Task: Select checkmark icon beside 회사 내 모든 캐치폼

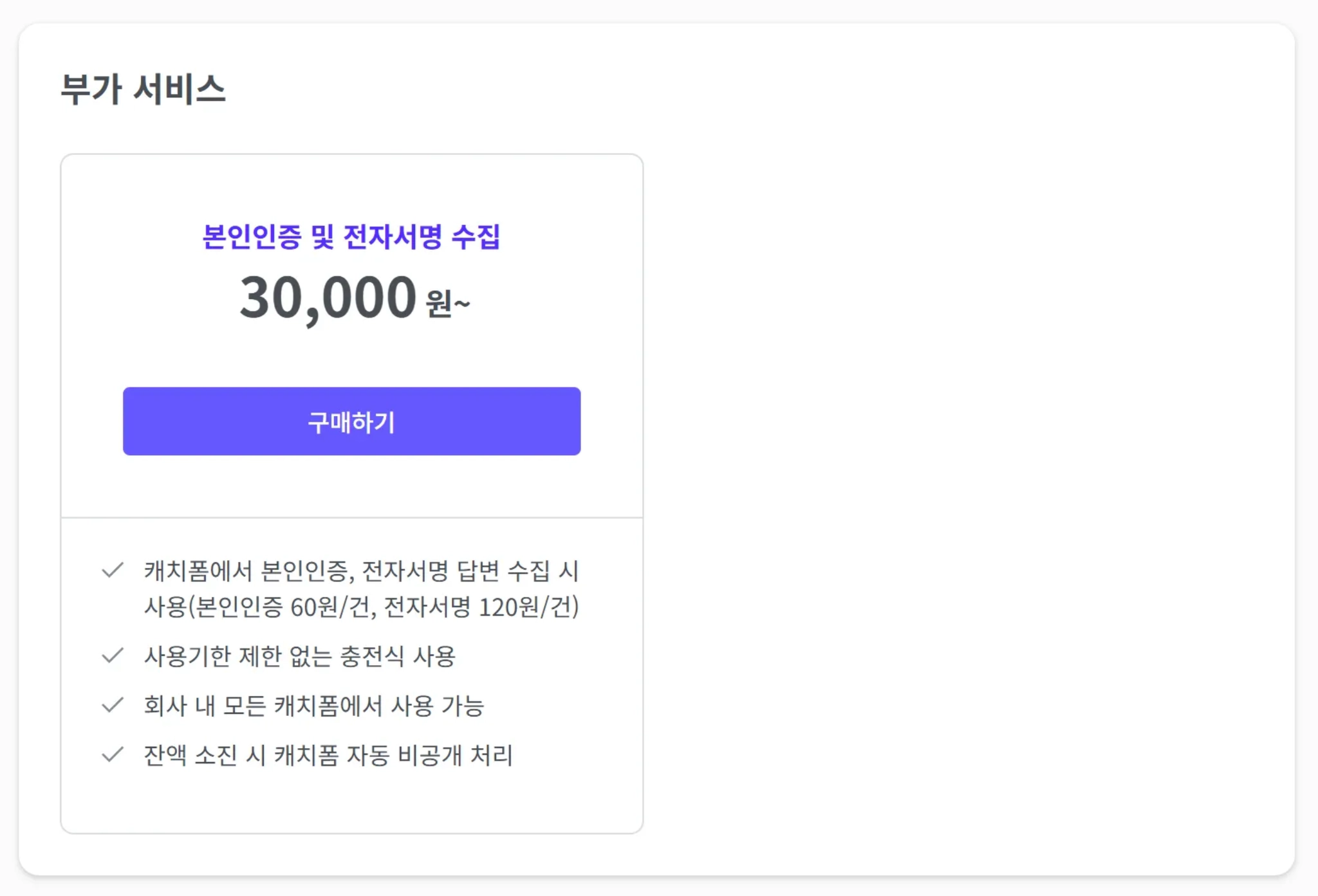Action: tap(113, 705)
